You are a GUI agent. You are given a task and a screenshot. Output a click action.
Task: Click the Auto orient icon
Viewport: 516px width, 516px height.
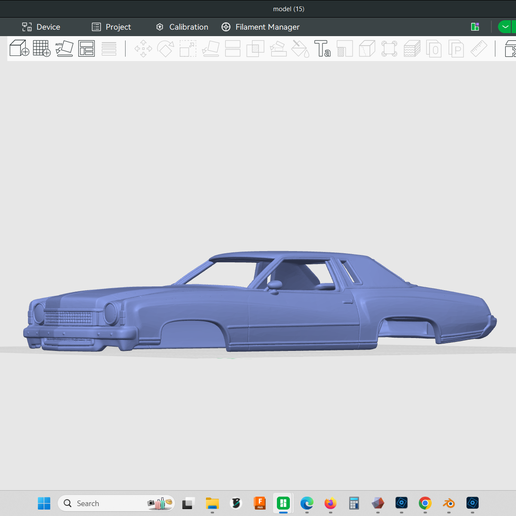(x=64, y=49)
